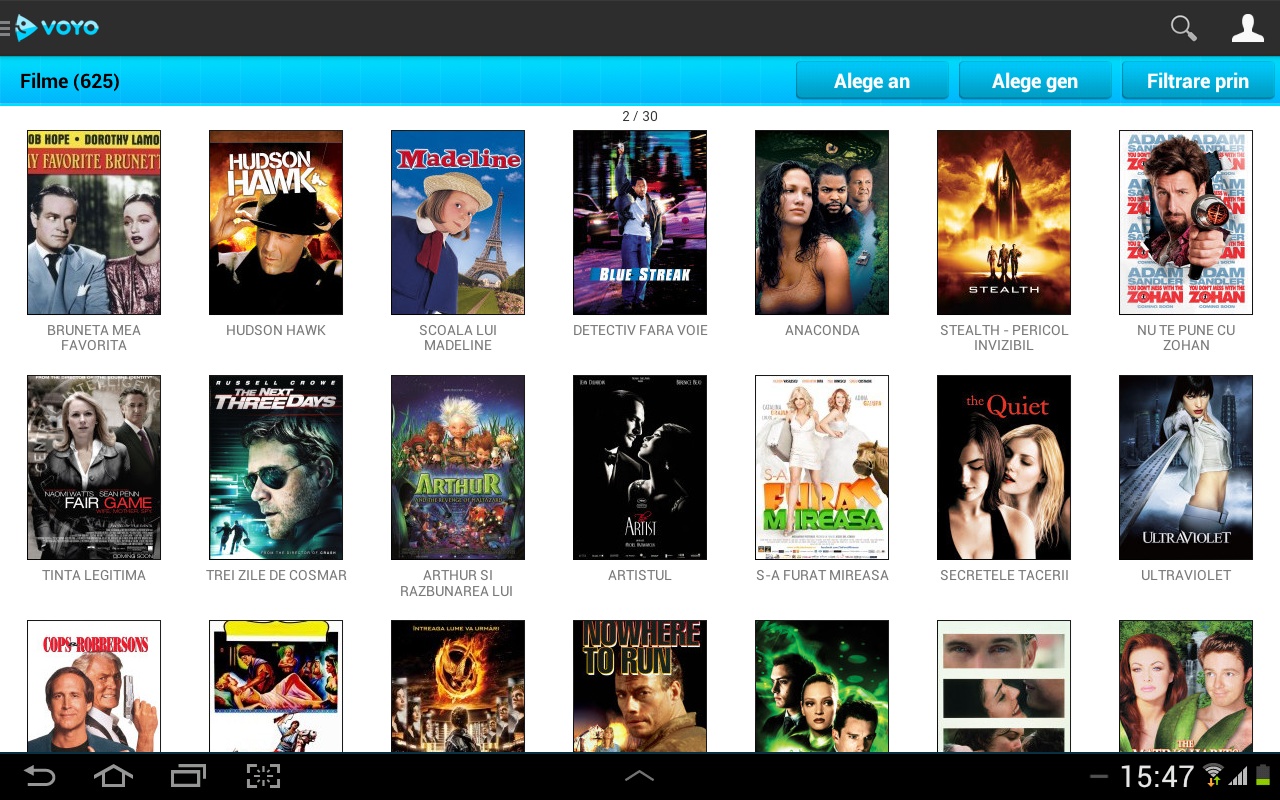Select the title HUDSON HAWK
This screenshot has height=800, width=1280.
[276, 330]
